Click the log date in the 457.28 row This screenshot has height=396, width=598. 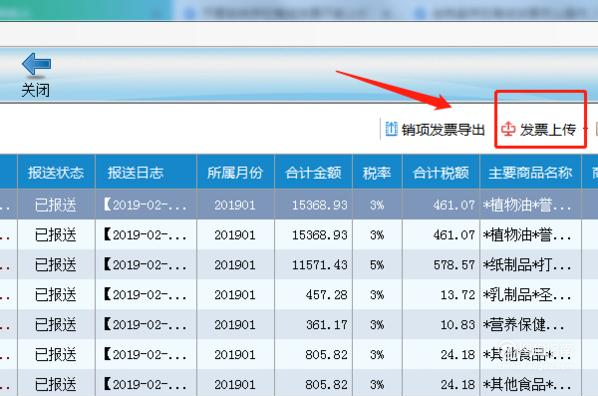point(145,295)
